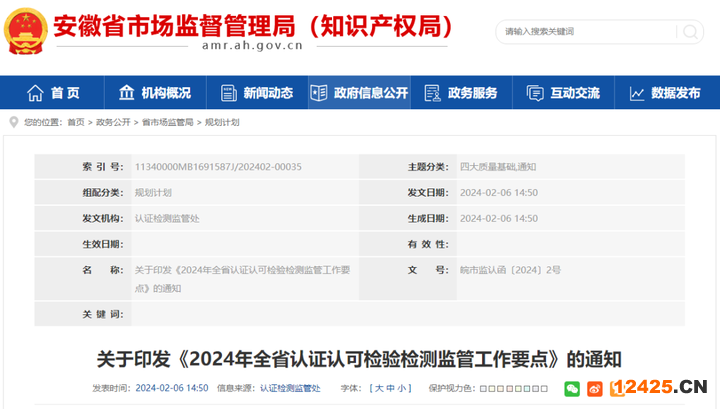Focus the keyword search input field
Viewport: 720px width, 409px height.
tap(585, 31)
